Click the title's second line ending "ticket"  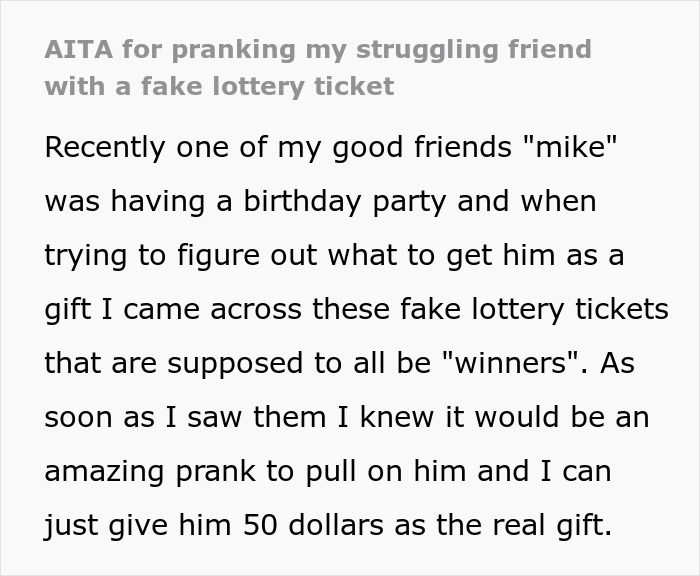click(x=219, y=86)
